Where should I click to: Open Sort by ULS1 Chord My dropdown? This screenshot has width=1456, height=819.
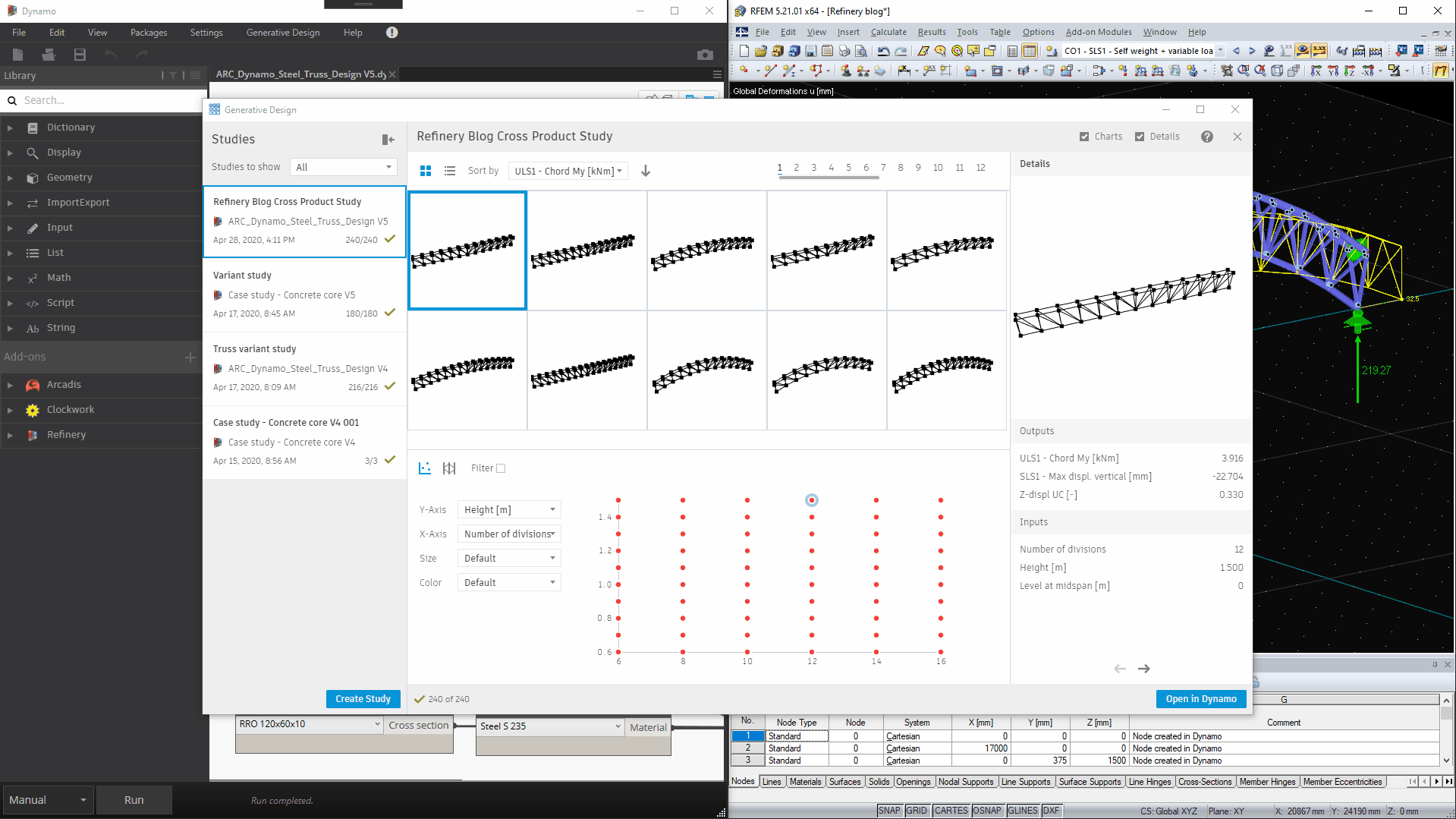[x=568, y=171]
